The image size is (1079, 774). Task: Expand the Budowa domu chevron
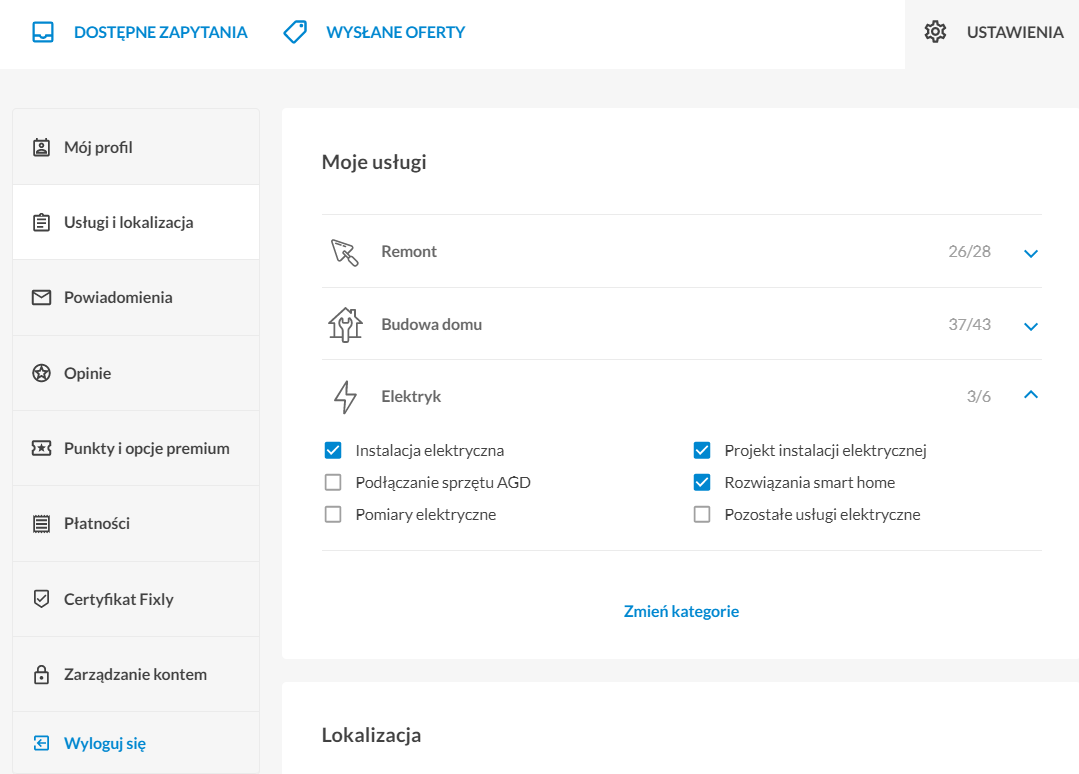click(1031, 326)
